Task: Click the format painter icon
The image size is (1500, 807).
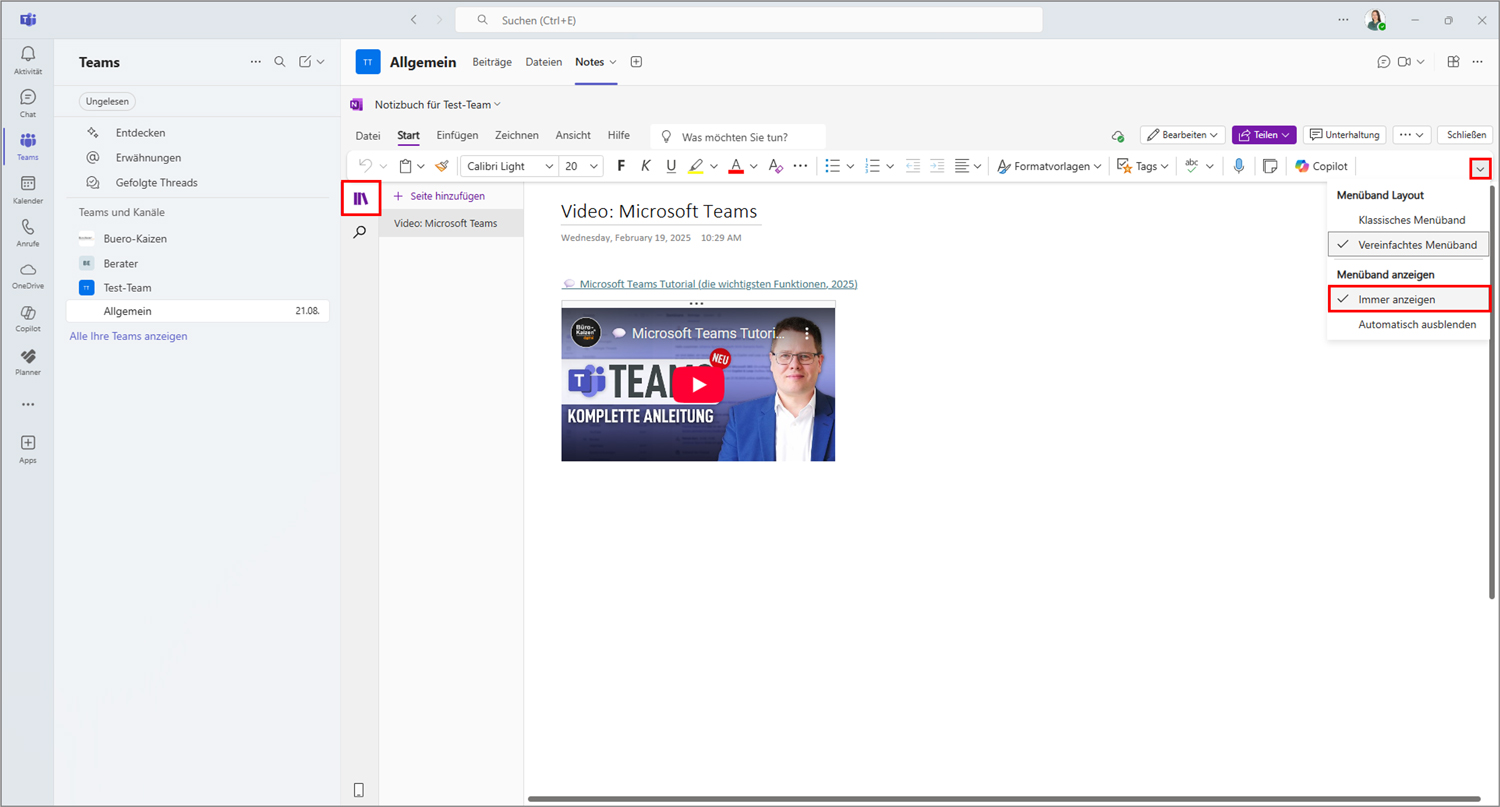Action: (x=441, y=166)
